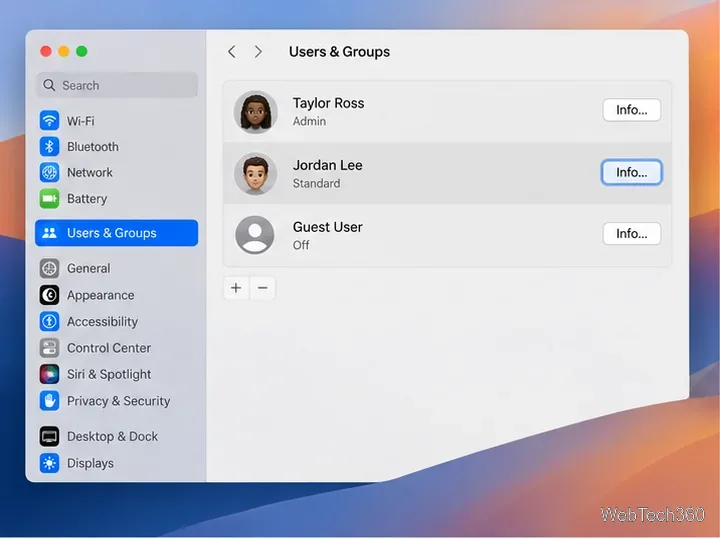Open Accessibility settings label

(102, 322)
